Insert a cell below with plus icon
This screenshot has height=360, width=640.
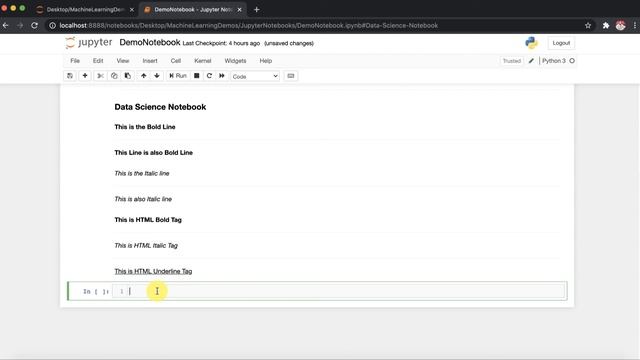[85, 76]
